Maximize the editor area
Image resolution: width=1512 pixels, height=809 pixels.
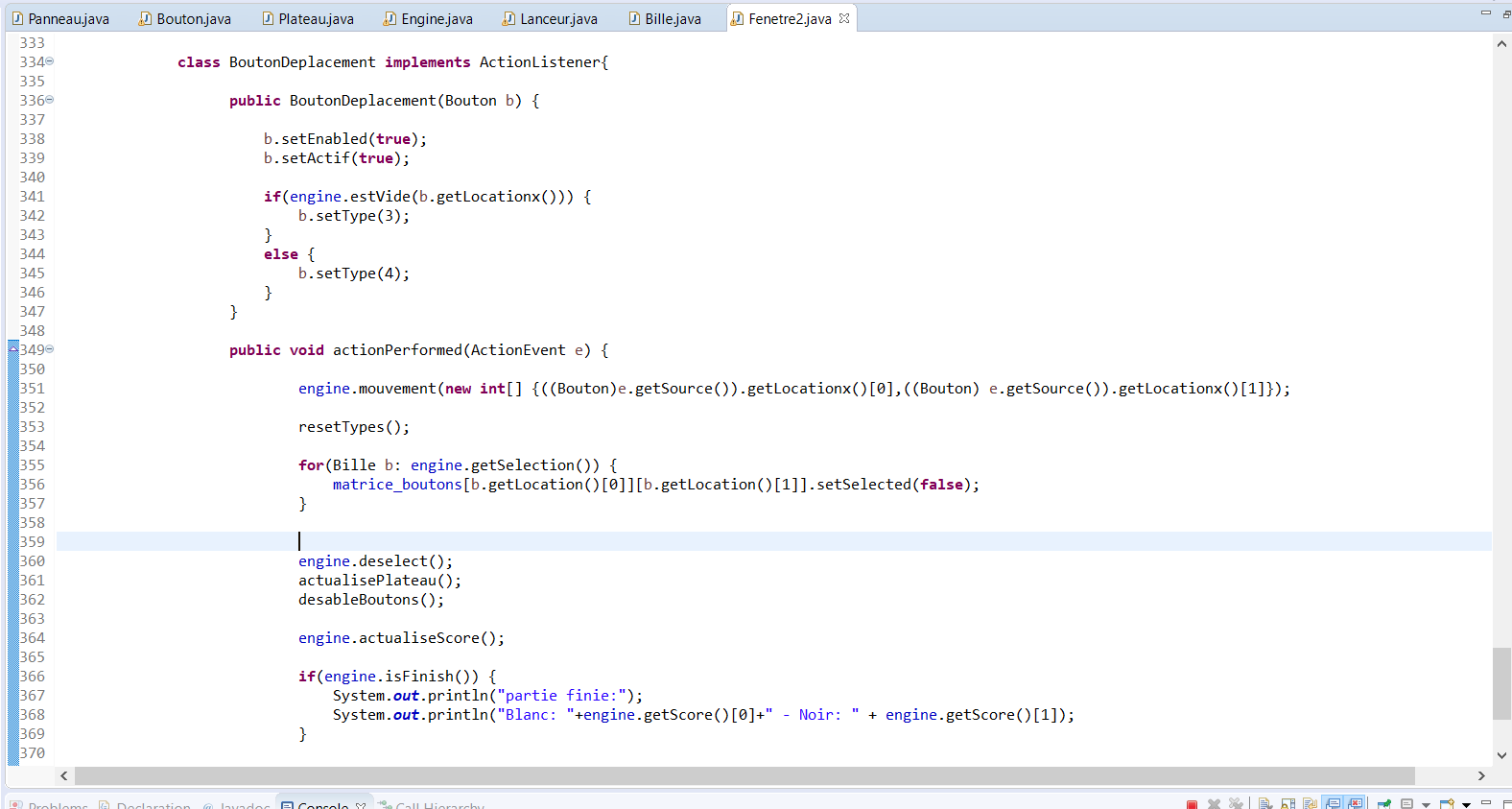coord(1507,13)
